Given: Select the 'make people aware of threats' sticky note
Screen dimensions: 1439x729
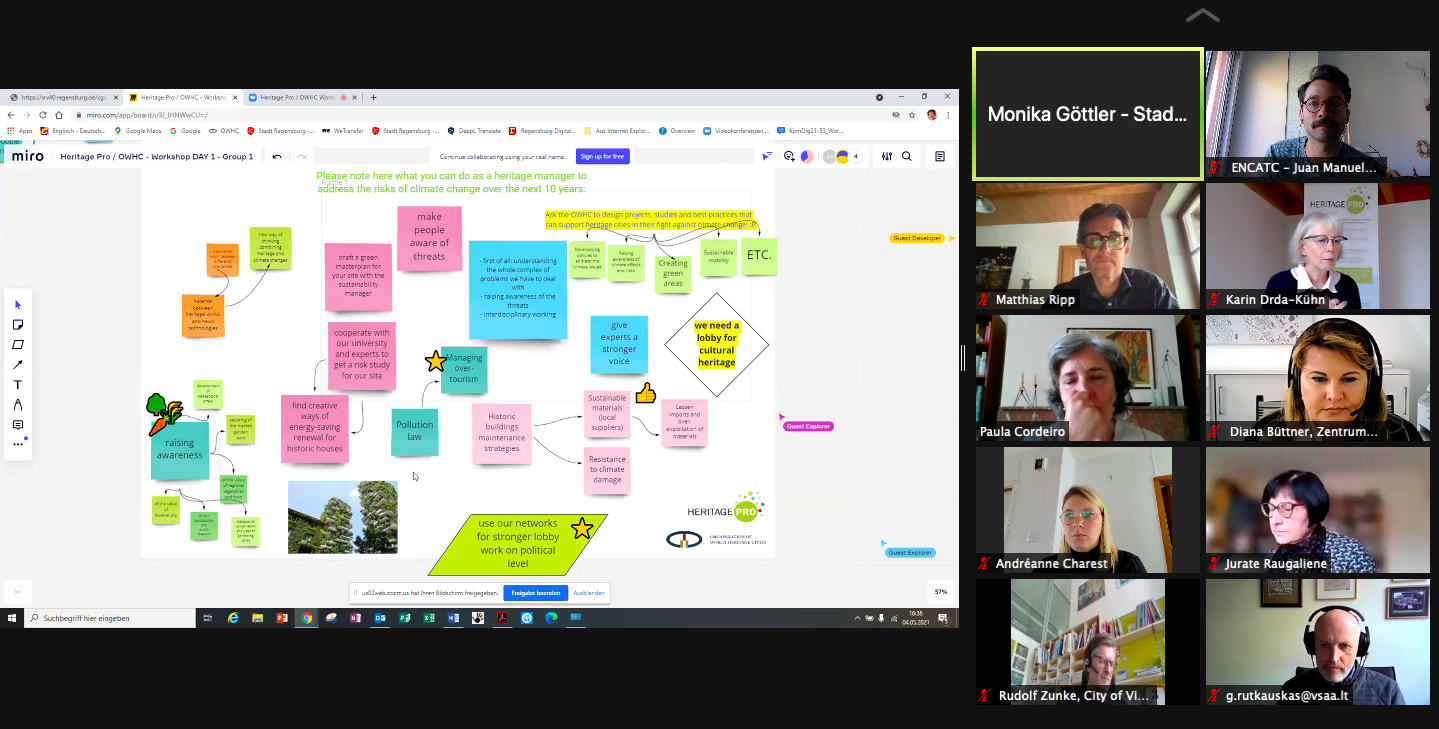Looking at the screenshot, I should tap(429, 237).
